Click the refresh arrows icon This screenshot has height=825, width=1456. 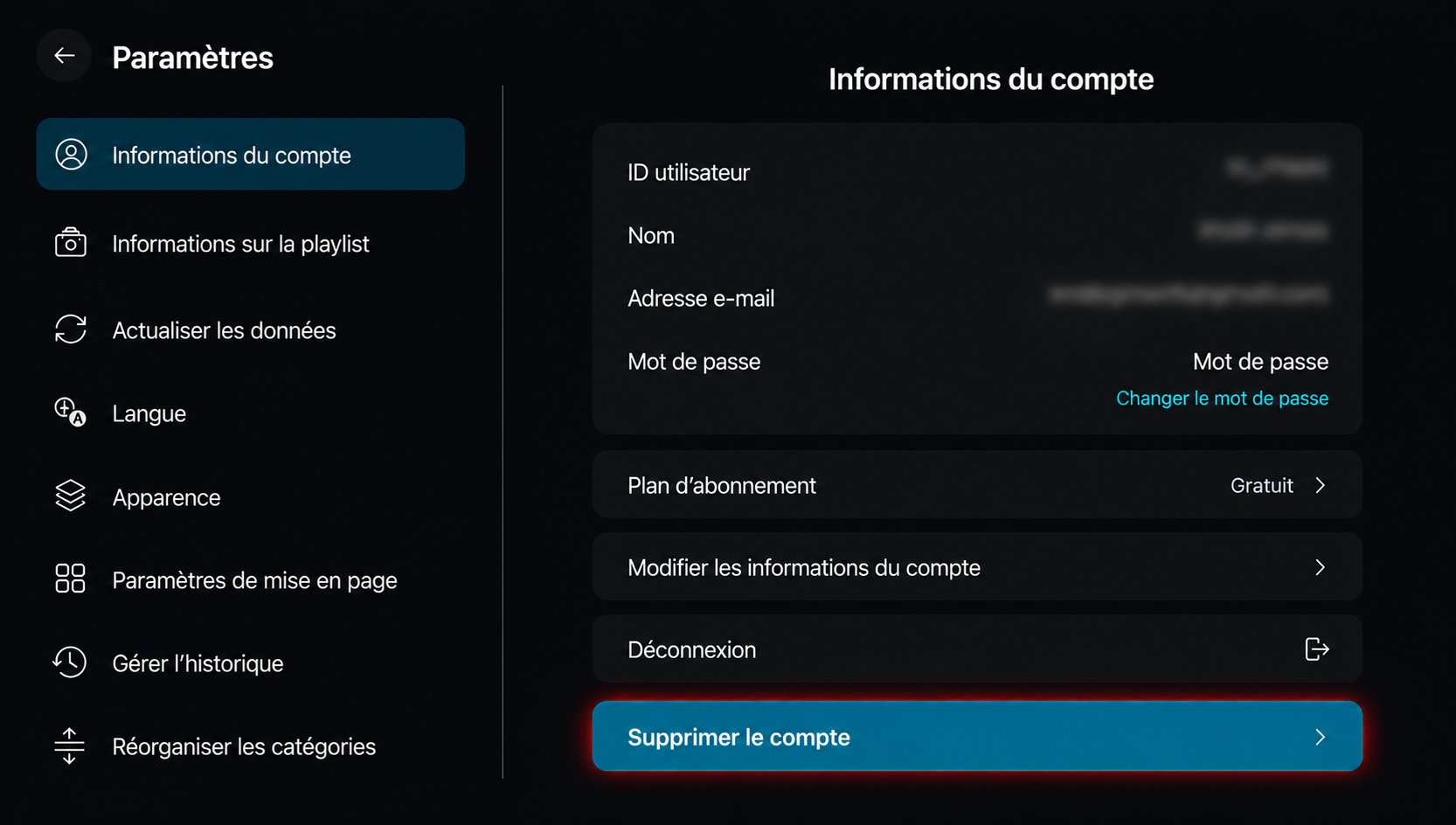click(x=71, y=329)
